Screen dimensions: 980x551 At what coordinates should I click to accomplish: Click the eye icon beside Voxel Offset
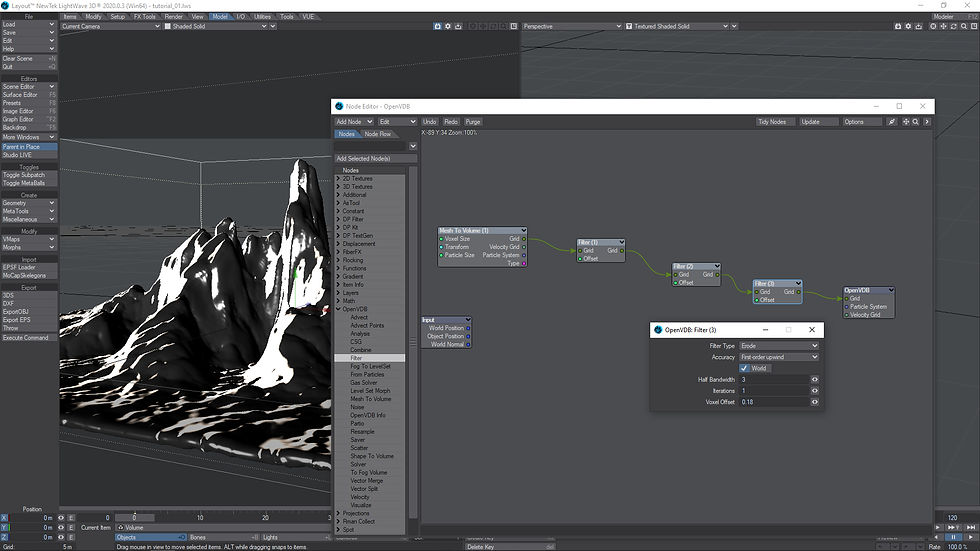click(x=815, y=401)
